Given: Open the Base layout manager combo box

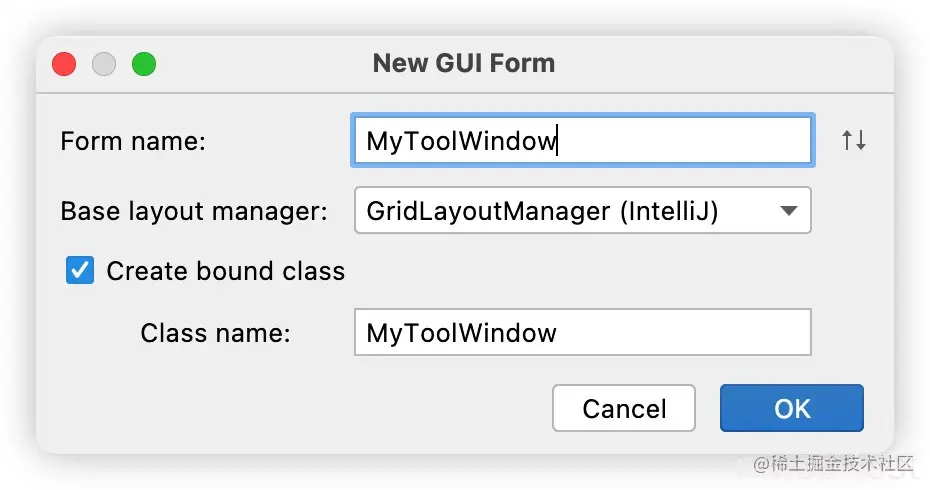Looking at the screenshot, I should (x=582, y=211).
